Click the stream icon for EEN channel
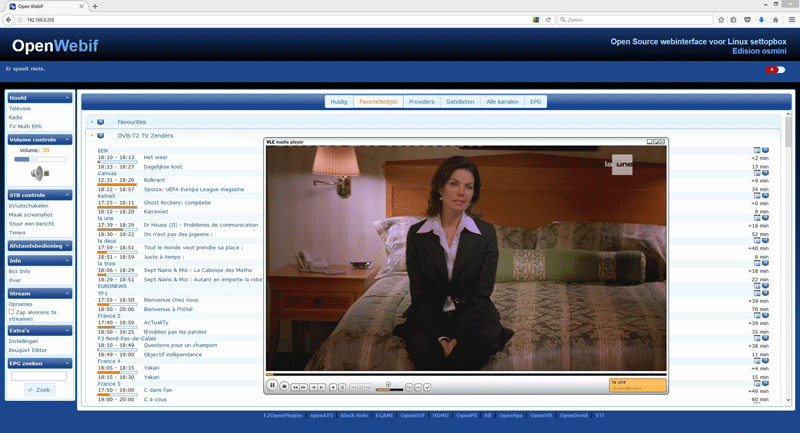Viewport: 800px width, 433px height. click(765, 150)
